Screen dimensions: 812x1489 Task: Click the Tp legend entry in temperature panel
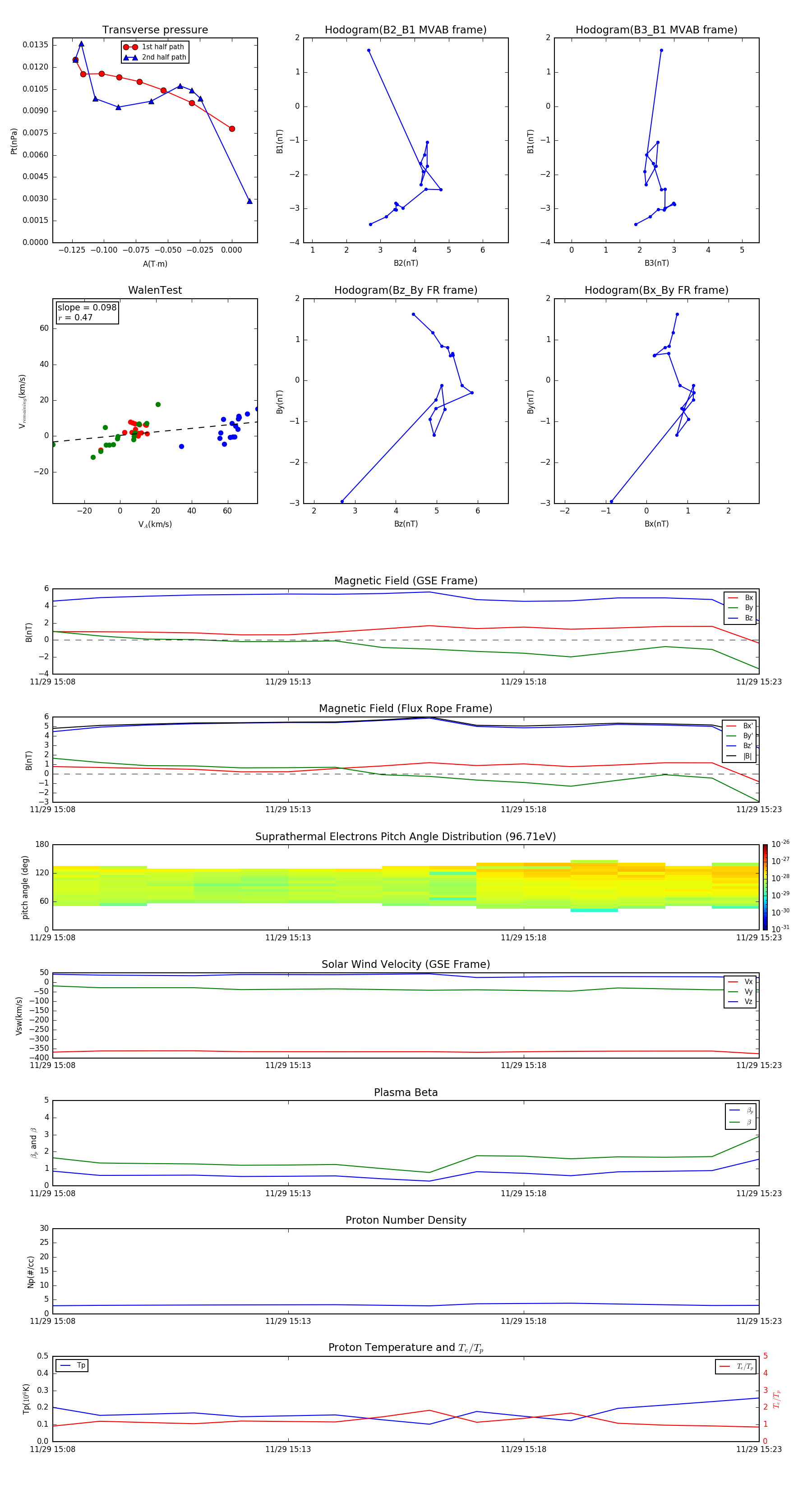tap(72, 1365)
